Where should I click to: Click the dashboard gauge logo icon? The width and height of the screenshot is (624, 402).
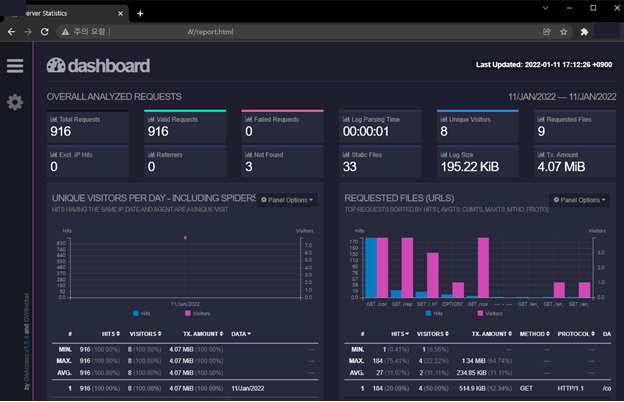pyautogui.click(x=56, y=66)
